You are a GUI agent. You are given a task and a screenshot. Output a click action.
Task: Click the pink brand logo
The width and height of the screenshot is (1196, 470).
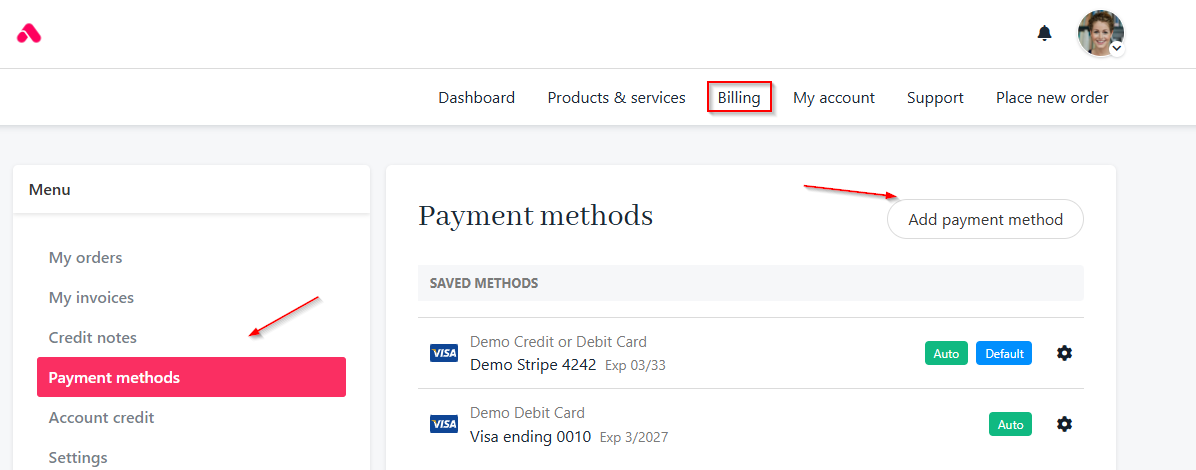(29, 34)
